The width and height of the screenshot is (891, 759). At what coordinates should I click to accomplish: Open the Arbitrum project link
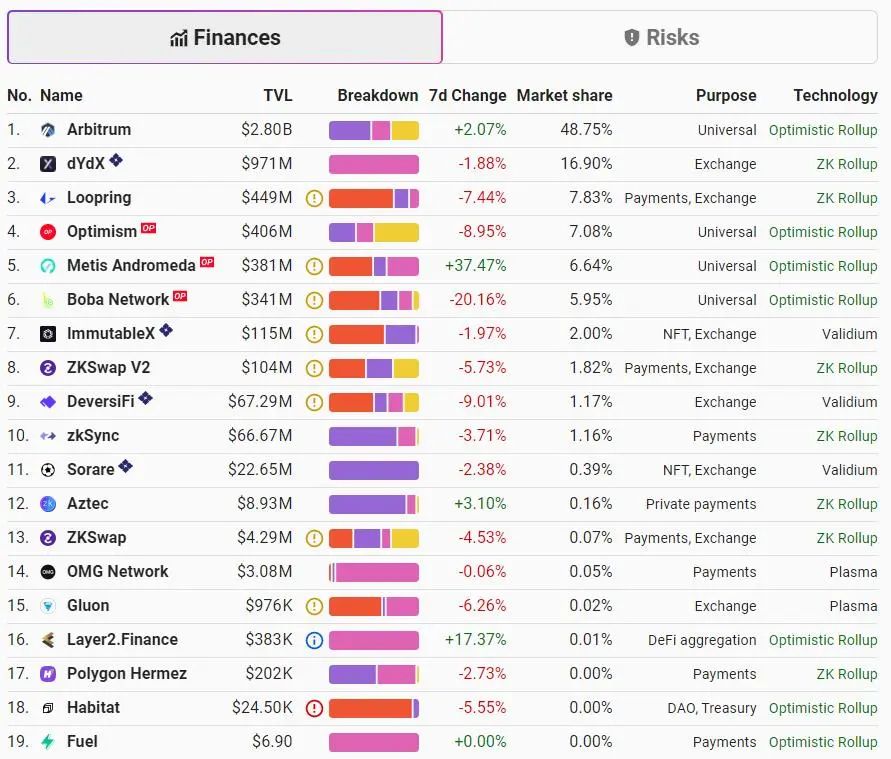point(99,130)
